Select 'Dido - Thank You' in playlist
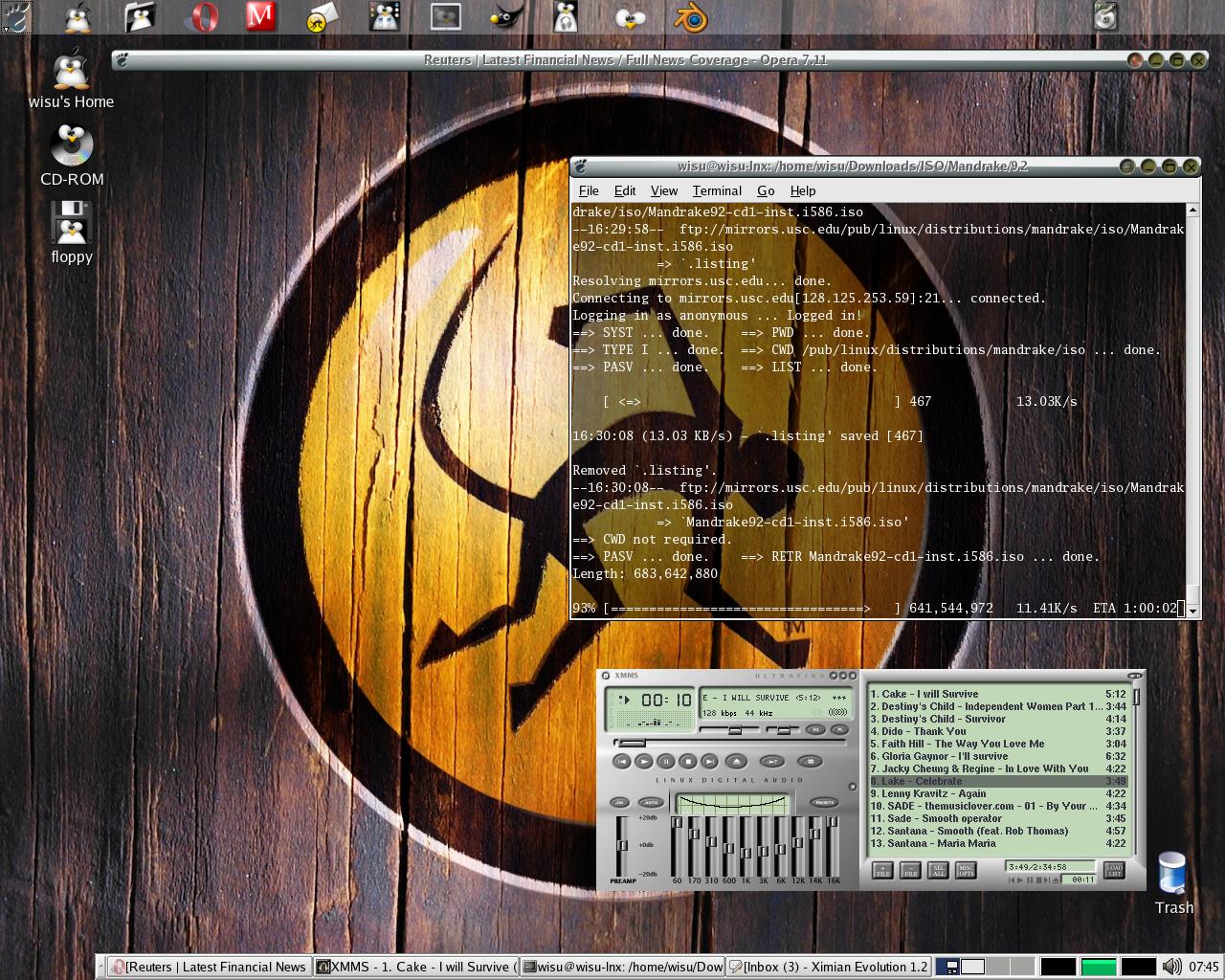This screenshot has height=980, width=1225. coord(997,731)
